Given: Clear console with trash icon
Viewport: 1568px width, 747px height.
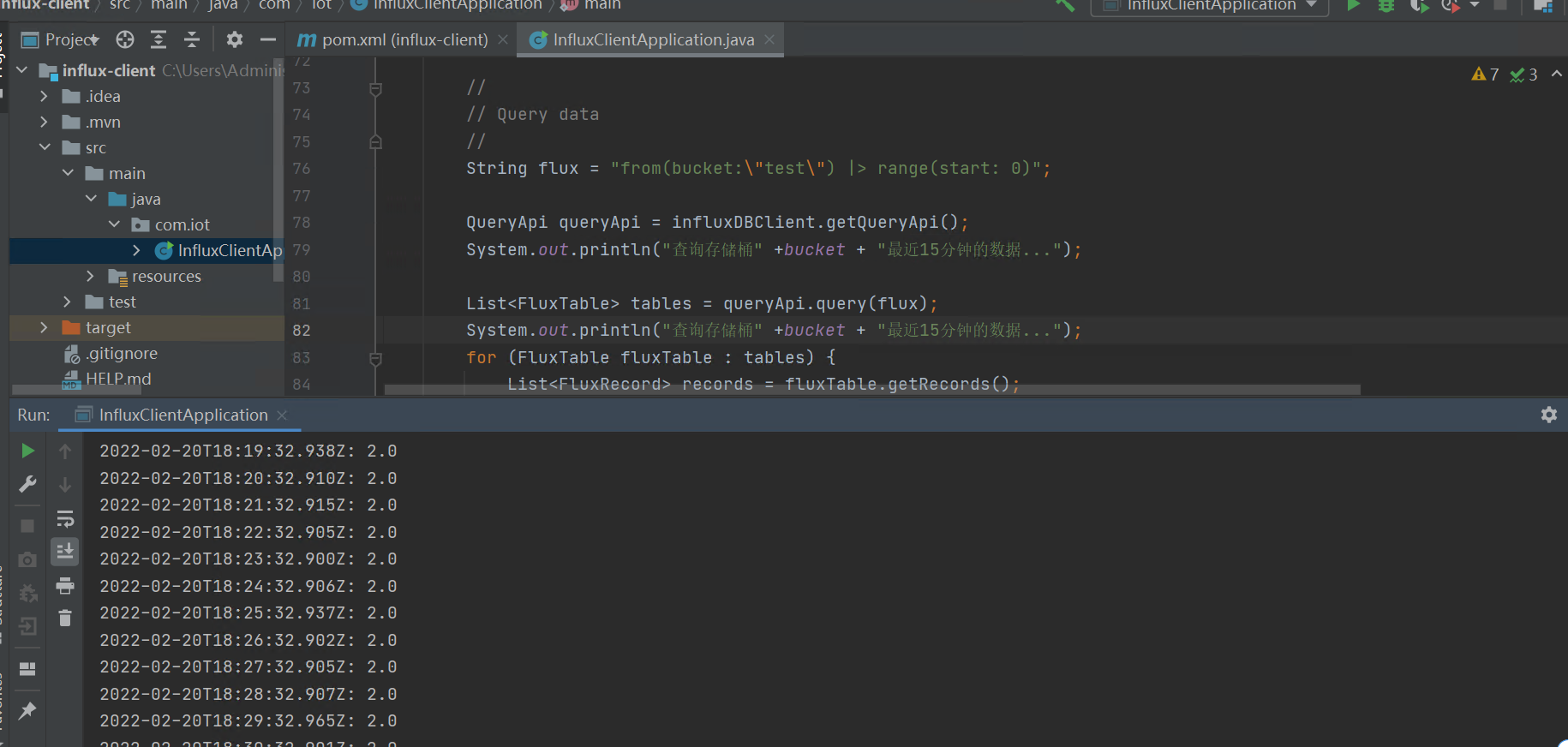Looking at the screenshot, I should [65, 618].
